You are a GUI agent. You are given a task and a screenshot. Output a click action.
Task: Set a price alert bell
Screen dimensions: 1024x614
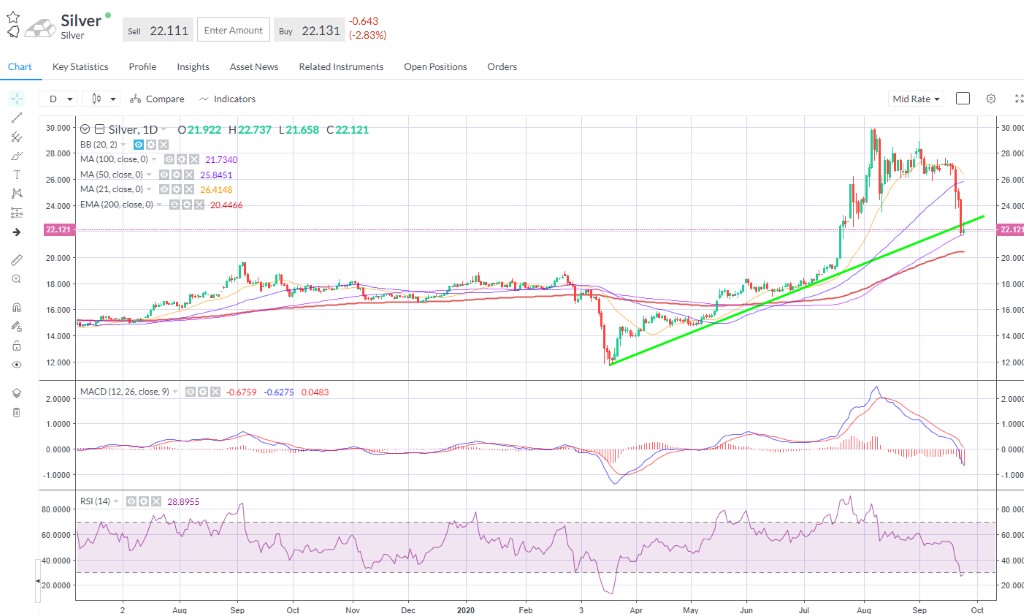[13, 31]
